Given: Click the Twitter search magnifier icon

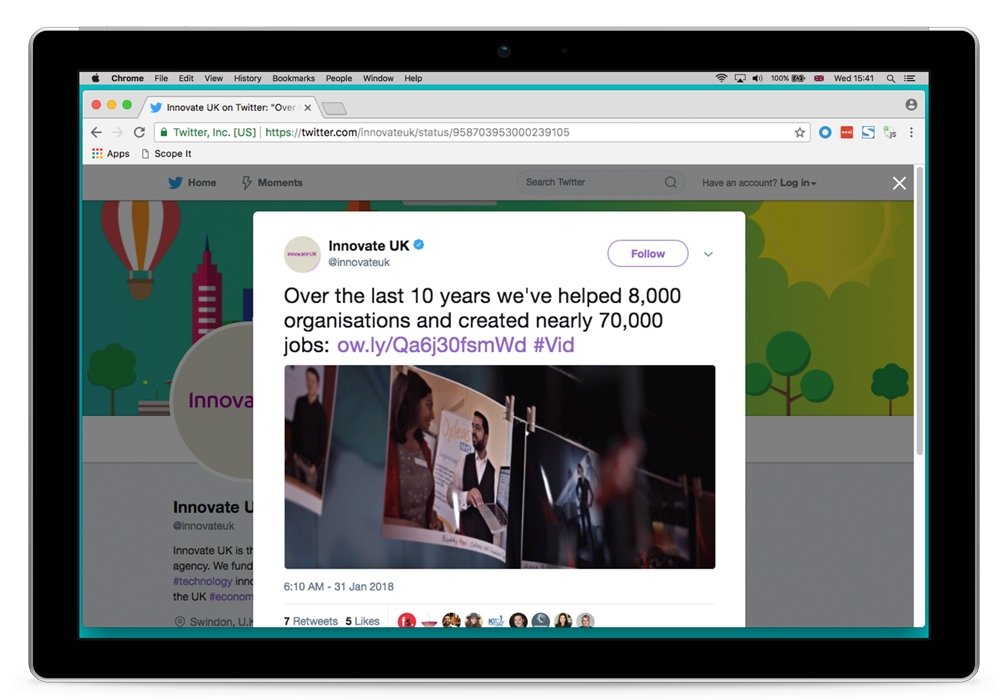Looking at the screenshot, I should coord(670,182).
